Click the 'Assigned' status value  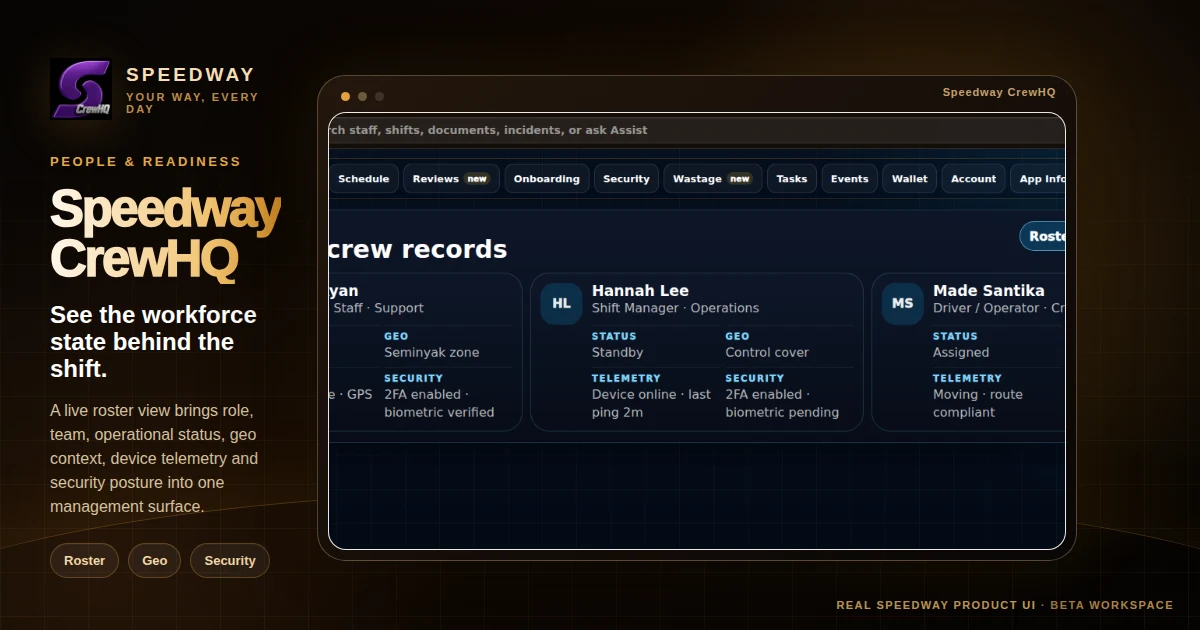[x=961, y=352]
